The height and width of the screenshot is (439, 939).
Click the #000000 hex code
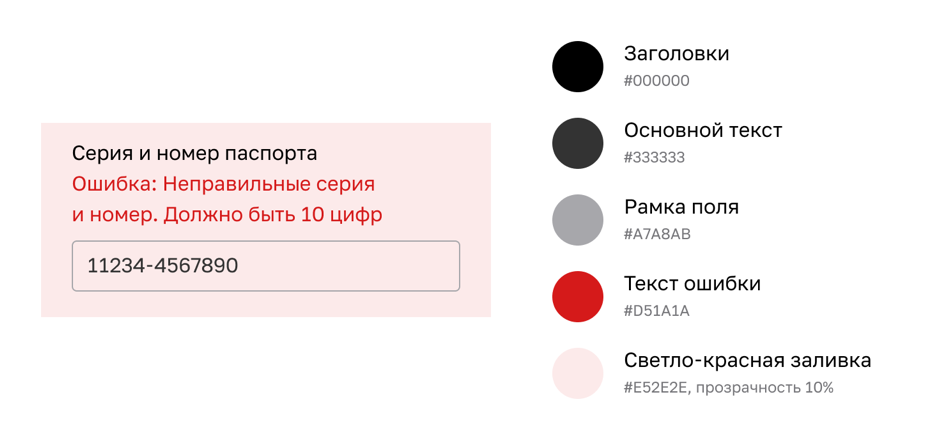(x=656, y=81)
